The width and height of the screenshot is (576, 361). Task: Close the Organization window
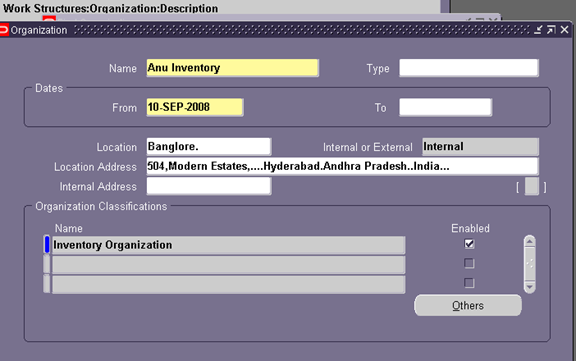(x=565, y=30)
